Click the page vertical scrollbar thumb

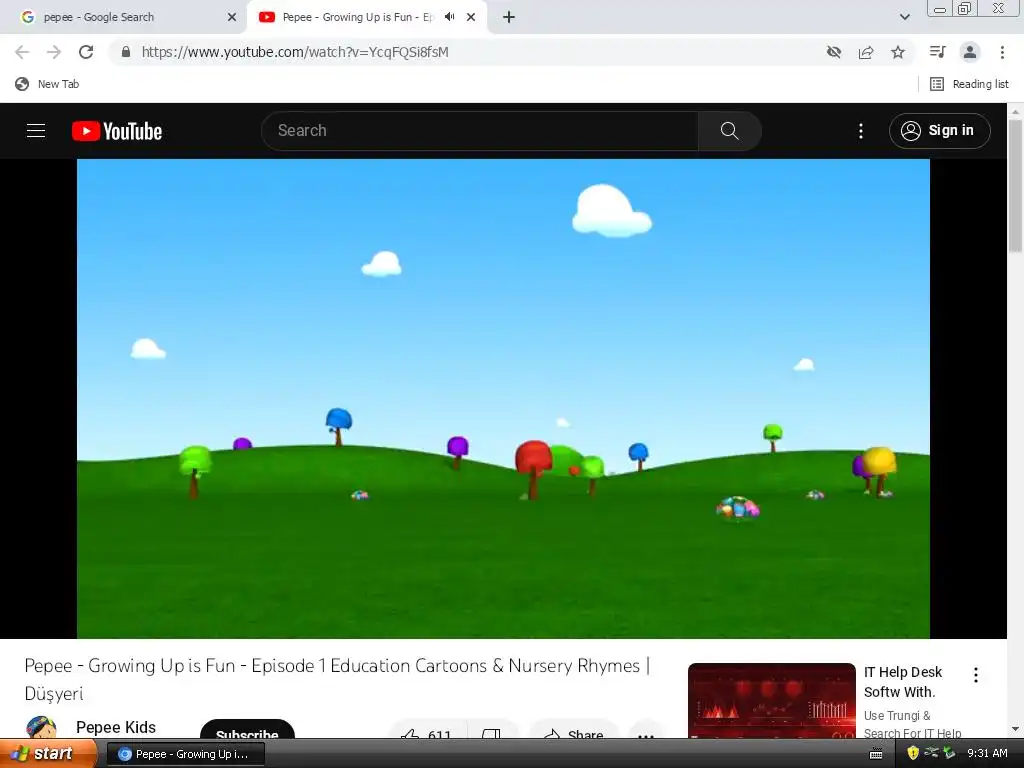tap(1015, 186)
